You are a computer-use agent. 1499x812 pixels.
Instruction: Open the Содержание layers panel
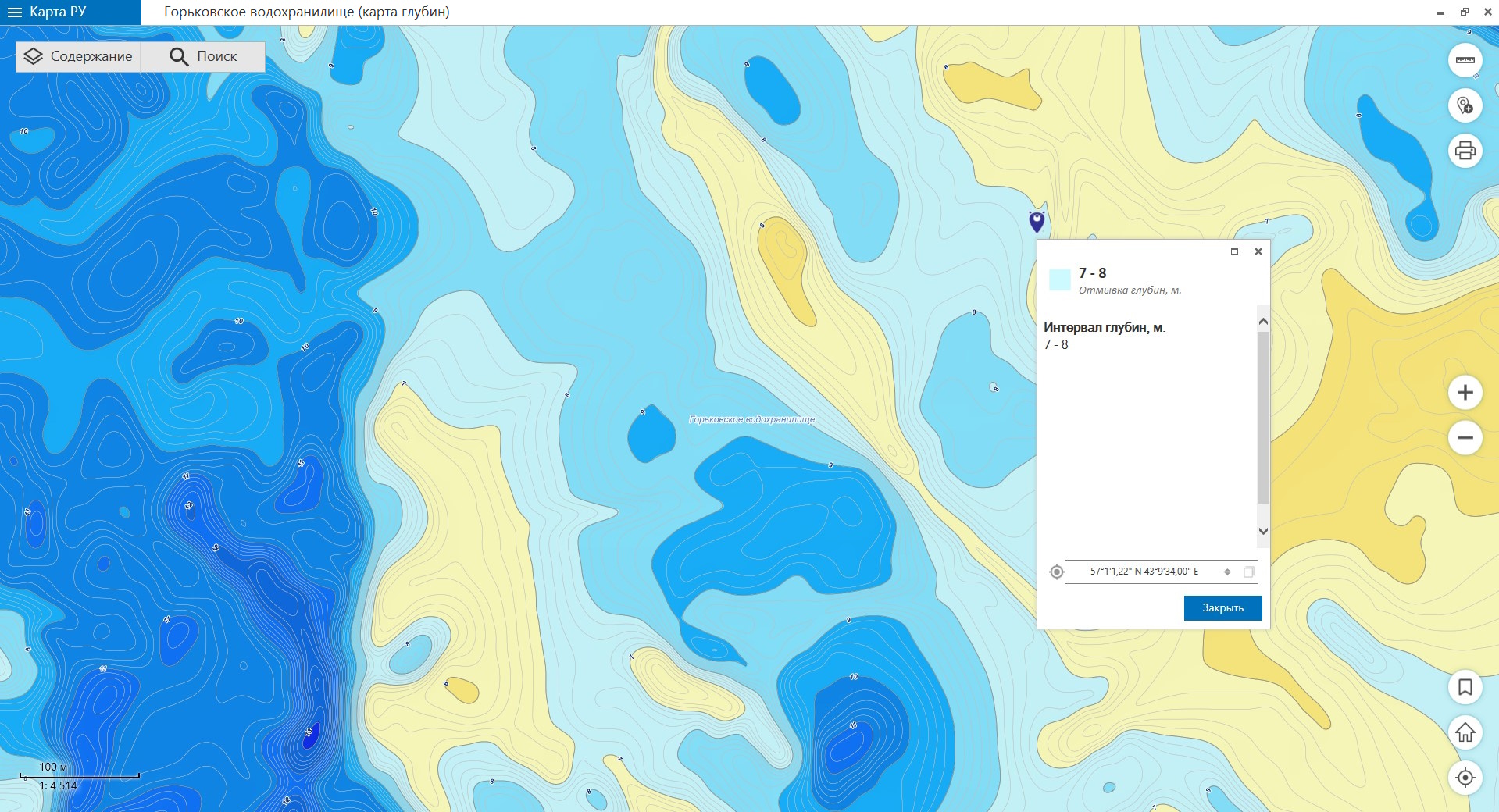click(78, 56)
